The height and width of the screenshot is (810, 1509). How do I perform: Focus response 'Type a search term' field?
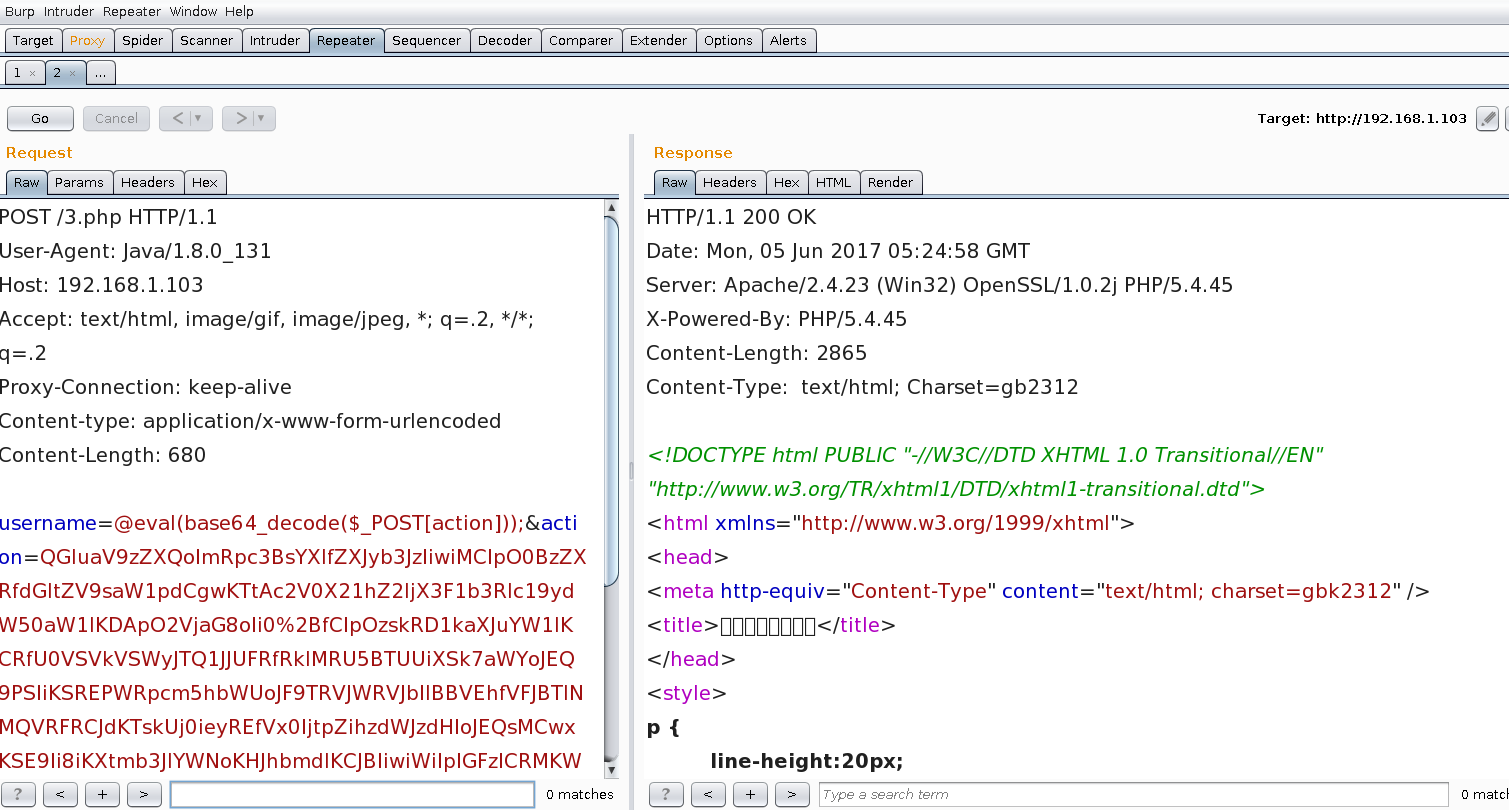point(1133,794)
